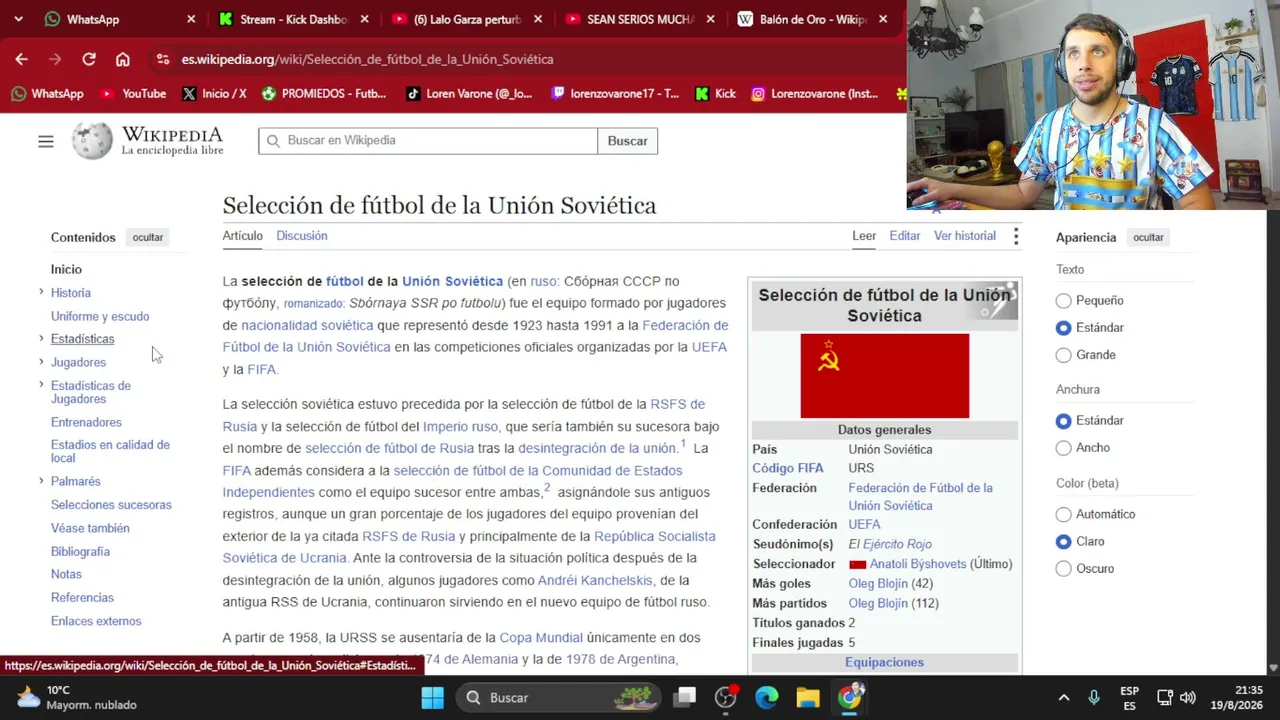This screenshot has height=720, width=1280.
Task: Open the Discusión tab
Action: [302, 236]
